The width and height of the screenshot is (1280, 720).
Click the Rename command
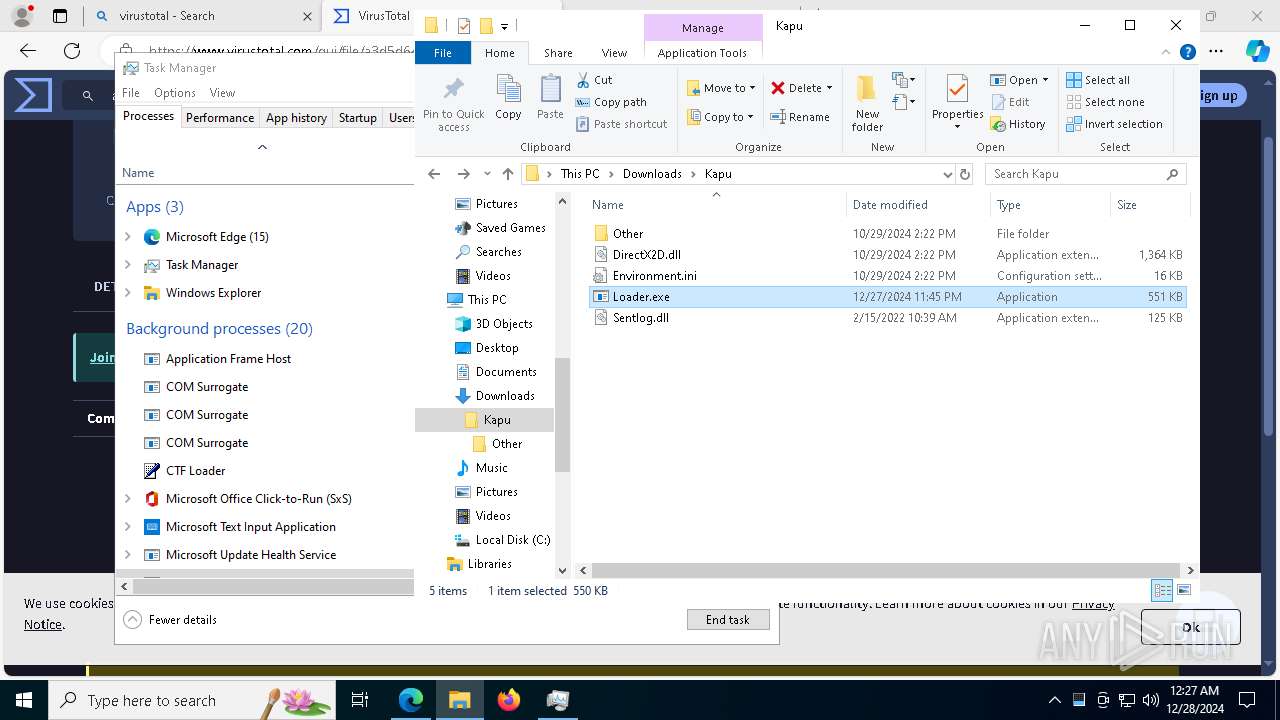pyautogui.click(x=800, y=117)
